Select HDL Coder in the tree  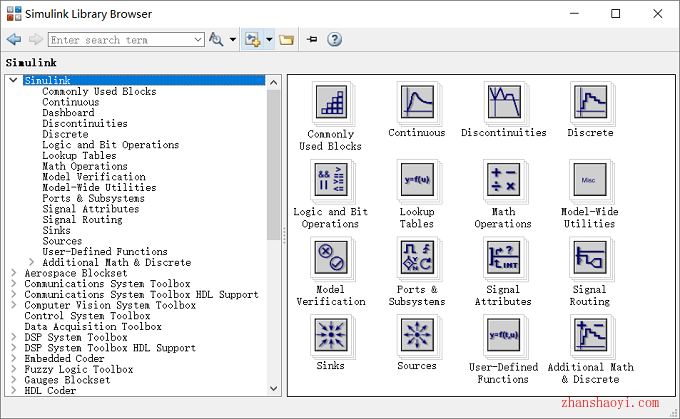tap(50, 390)
